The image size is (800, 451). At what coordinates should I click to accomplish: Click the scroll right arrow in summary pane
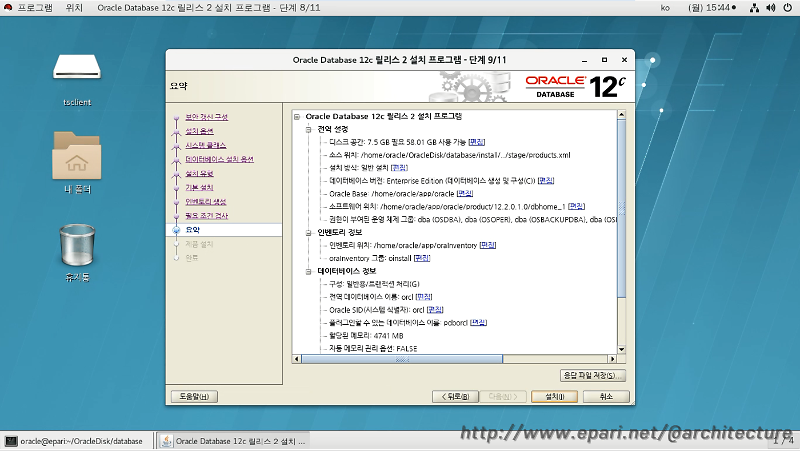point(613,359)
